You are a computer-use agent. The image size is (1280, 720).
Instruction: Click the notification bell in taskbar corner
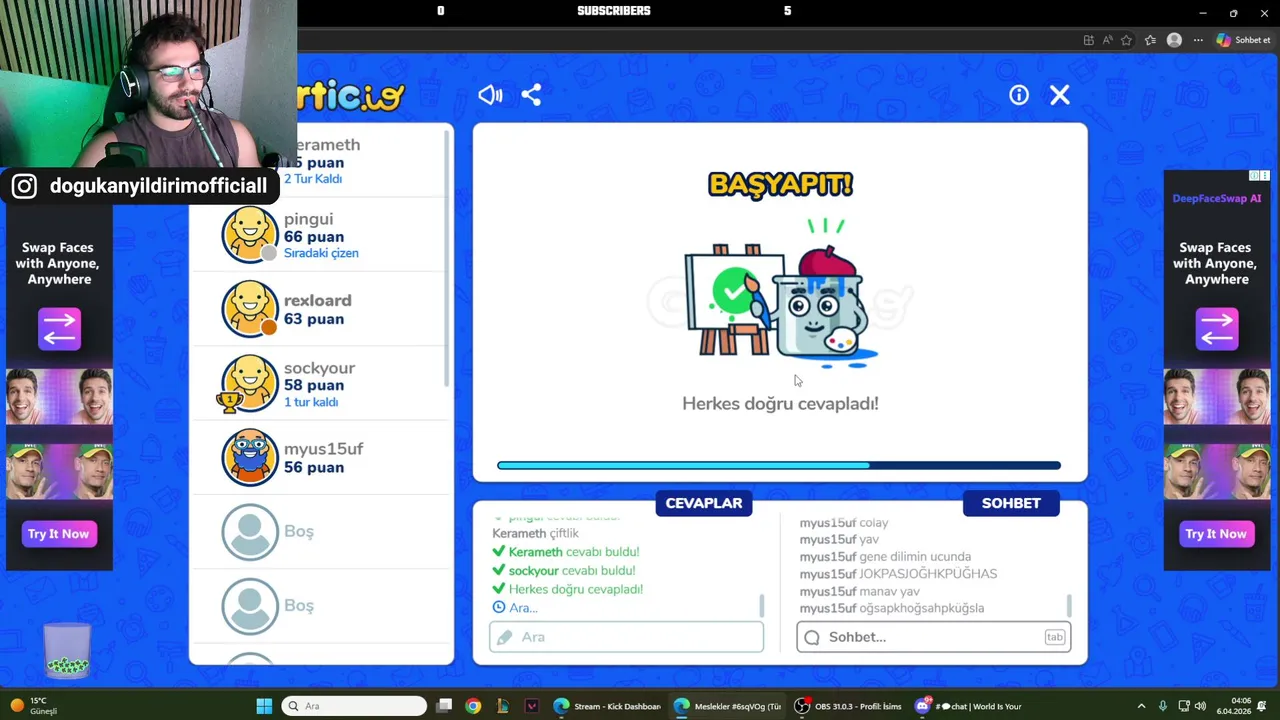tap(1263, 706)
